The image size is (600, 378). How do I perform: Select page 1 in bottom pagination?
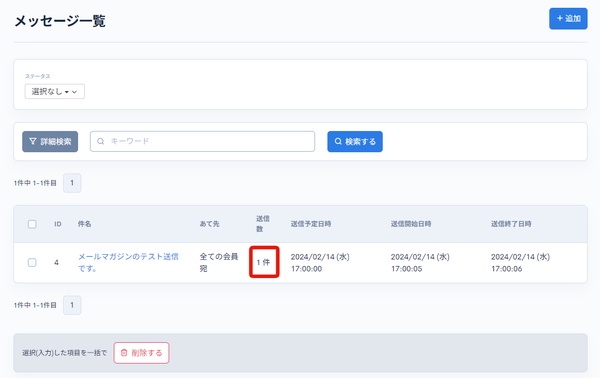[72, 305]
